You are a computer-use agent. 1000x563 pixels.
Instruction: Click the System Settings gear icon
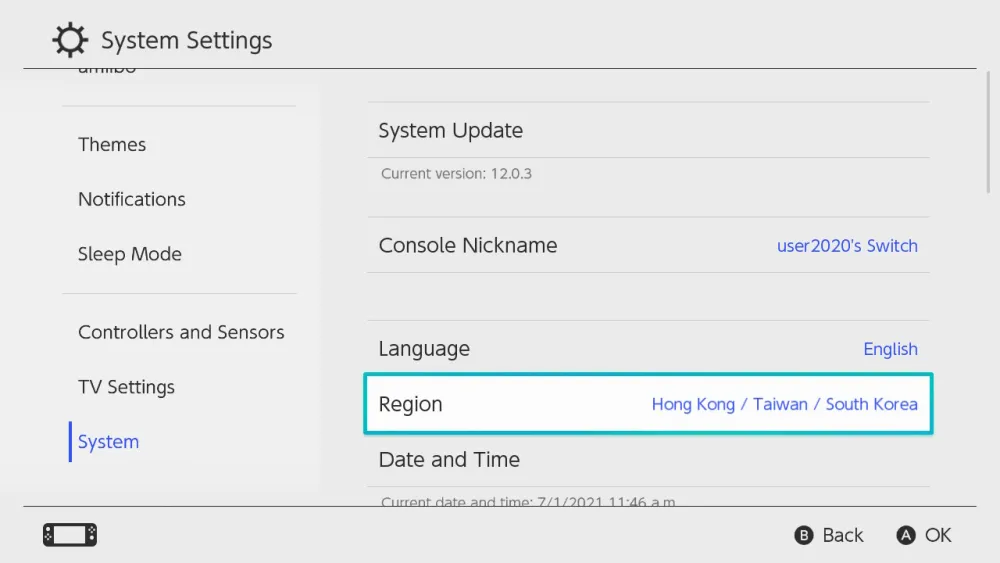(x=70, y=41)
